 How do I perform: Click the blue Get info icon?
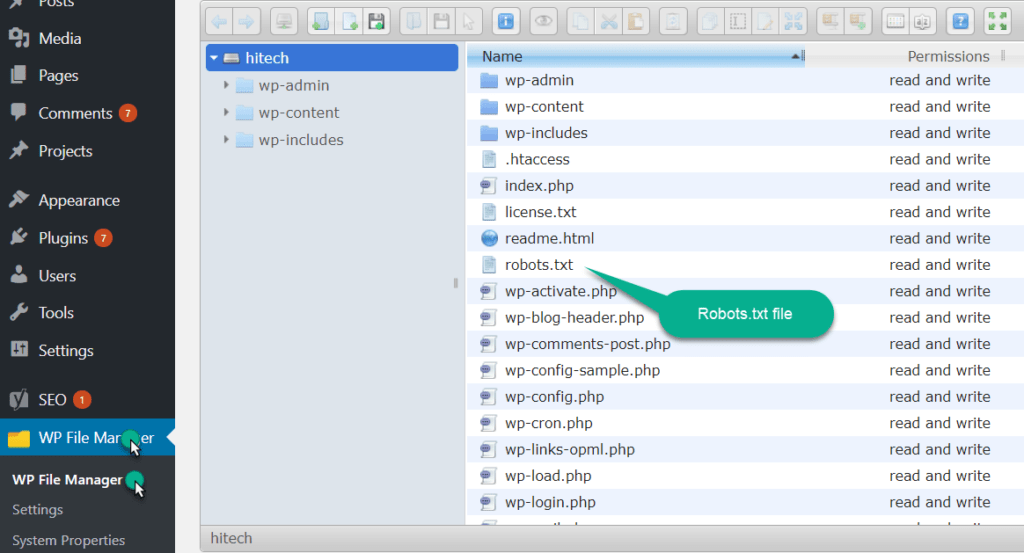pyautogui.click(x=505, y=22)
